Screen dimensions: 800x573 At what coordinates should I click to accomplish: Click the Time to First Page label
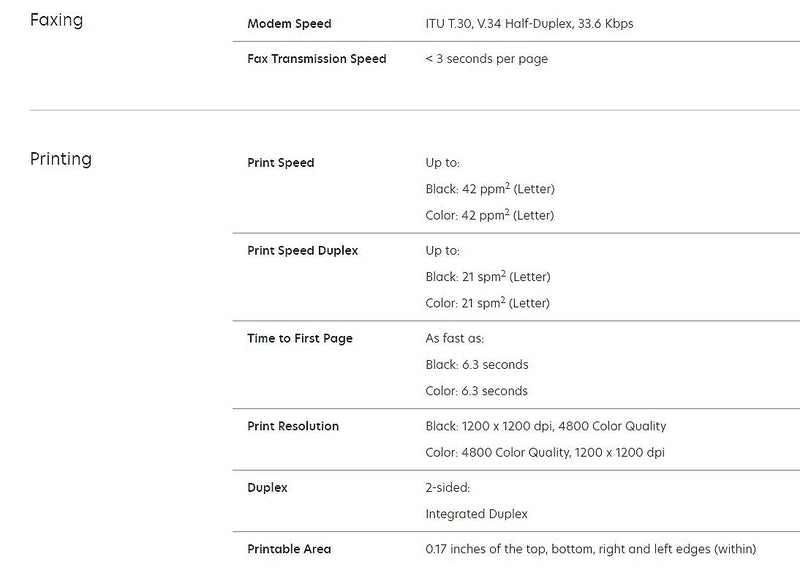[300, 339]
